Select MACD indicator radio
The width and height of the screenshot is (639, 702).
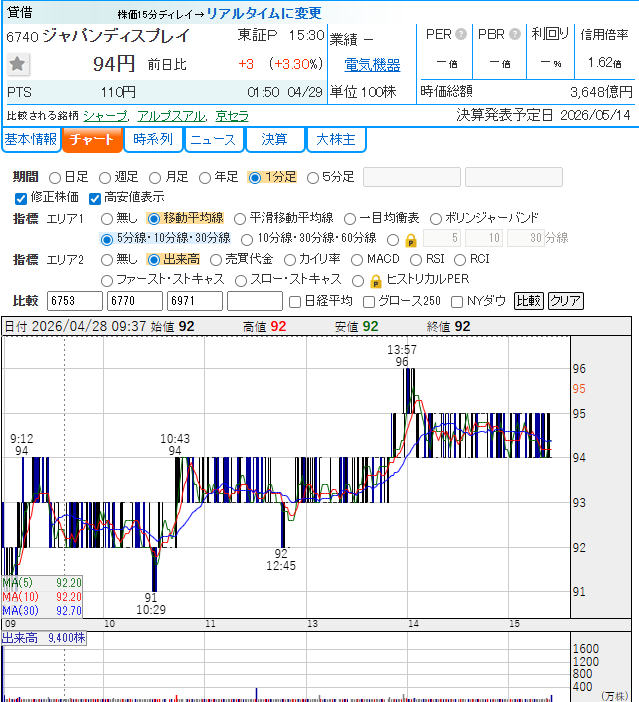[x=357, y=260]
